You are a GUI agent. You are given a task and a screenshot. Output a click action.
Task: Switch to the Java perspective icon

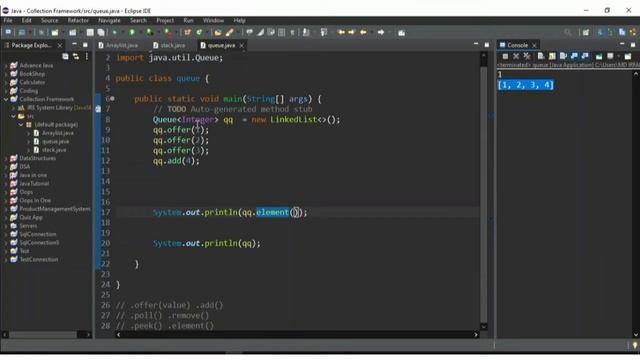point(600,32)
